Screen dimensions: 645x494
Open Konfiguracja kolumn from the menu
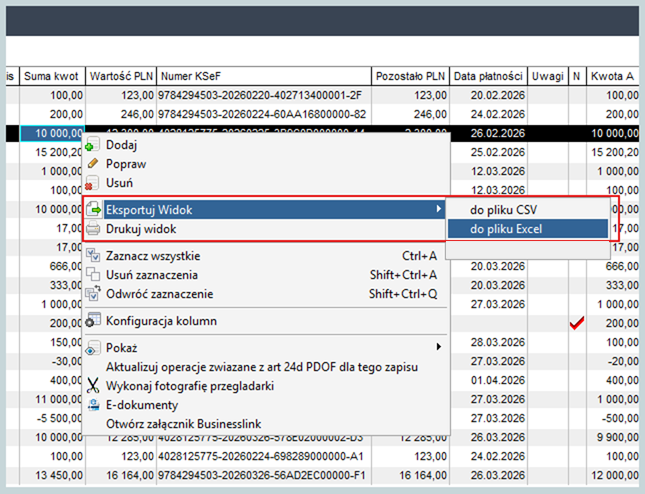(266, 321)
